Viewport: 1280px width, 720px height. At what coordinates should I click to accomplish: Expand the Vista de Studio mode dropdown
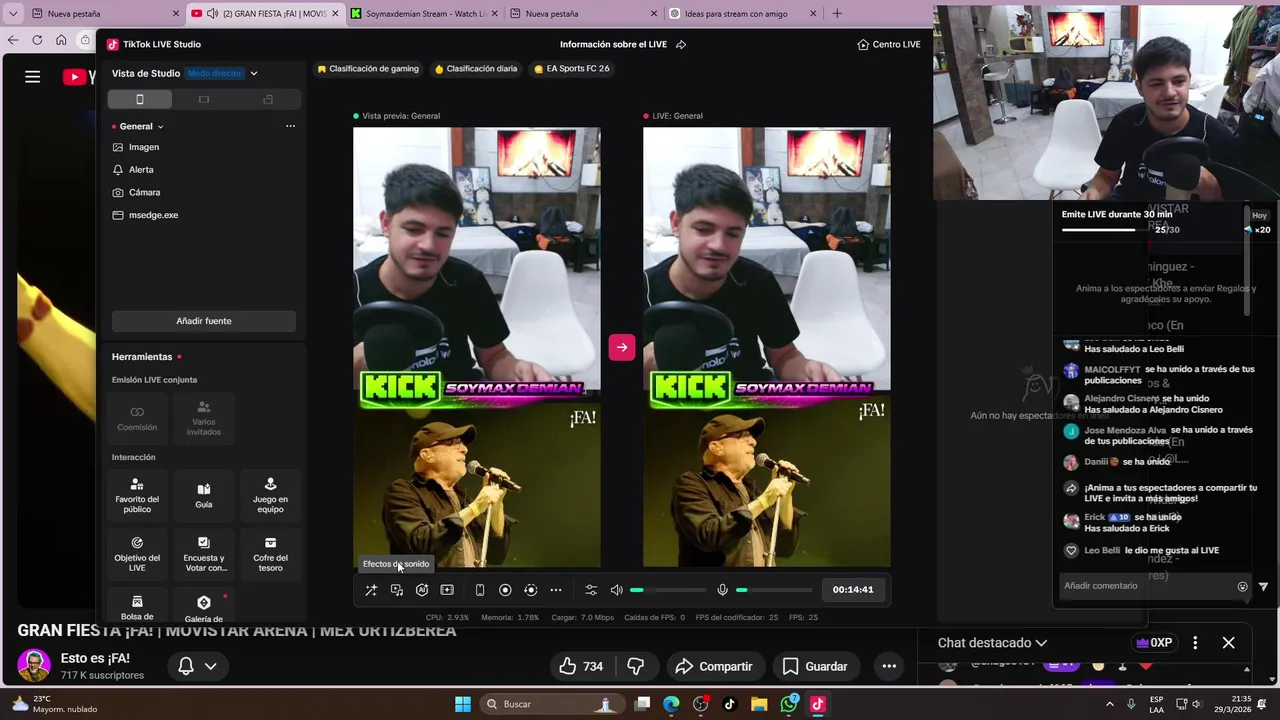tap(254, 73)
